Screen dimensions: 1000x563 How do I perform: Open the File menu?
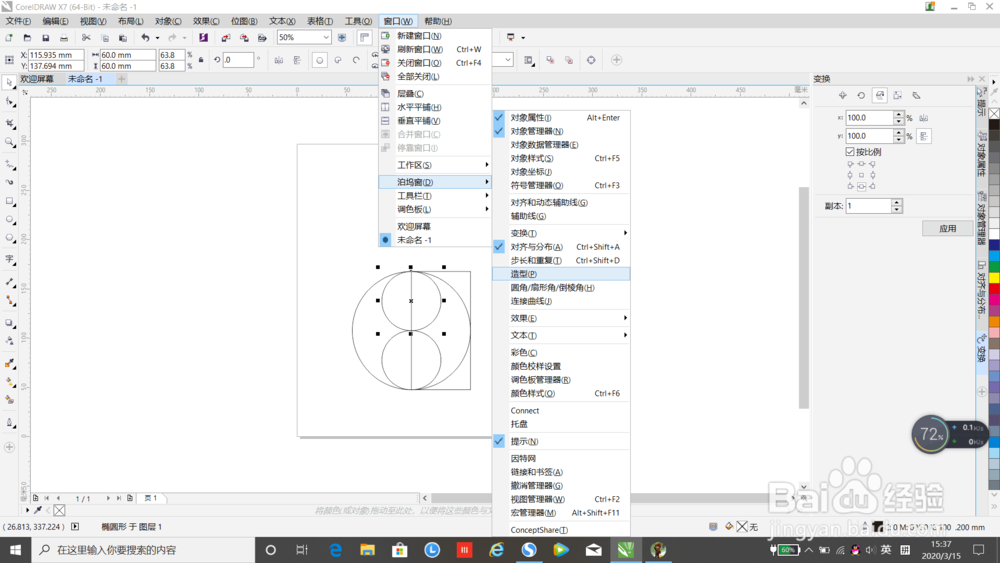[x=18, y=21]
